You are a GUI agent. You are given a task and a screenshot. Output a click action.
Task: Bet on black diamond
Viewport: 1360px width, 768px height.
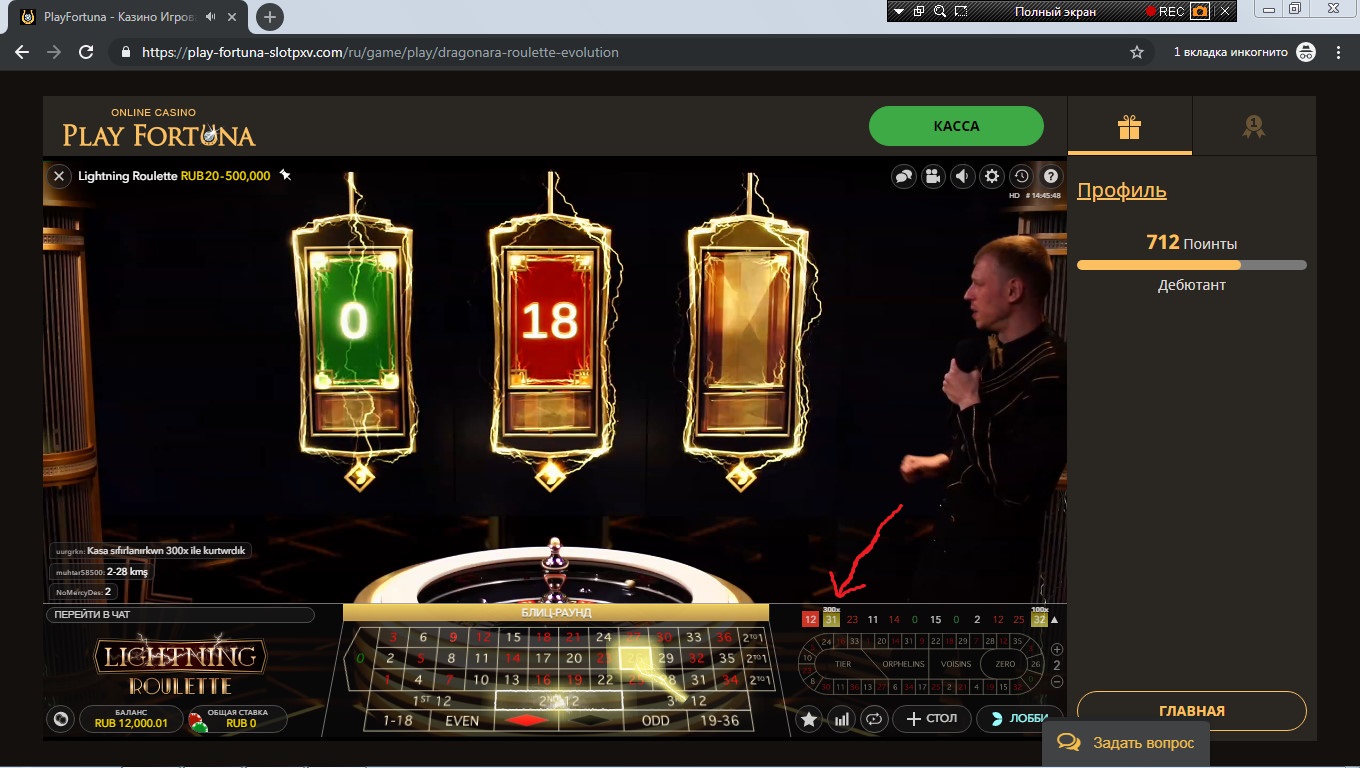point(590,720)
